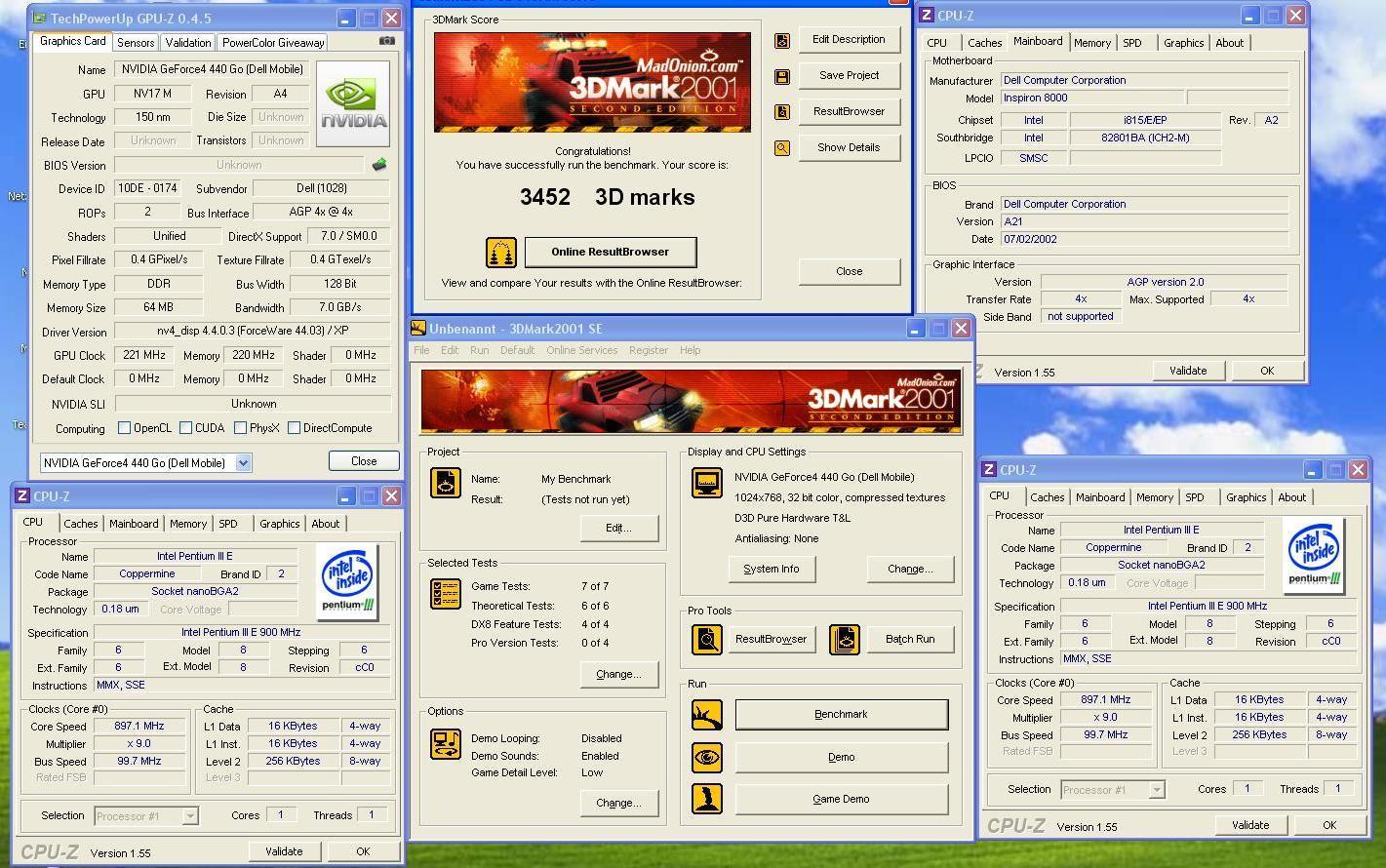Screen dimensions: 1386x868
Task: Click the Game Demo joystick icon
Action: [x=707, y=799]
